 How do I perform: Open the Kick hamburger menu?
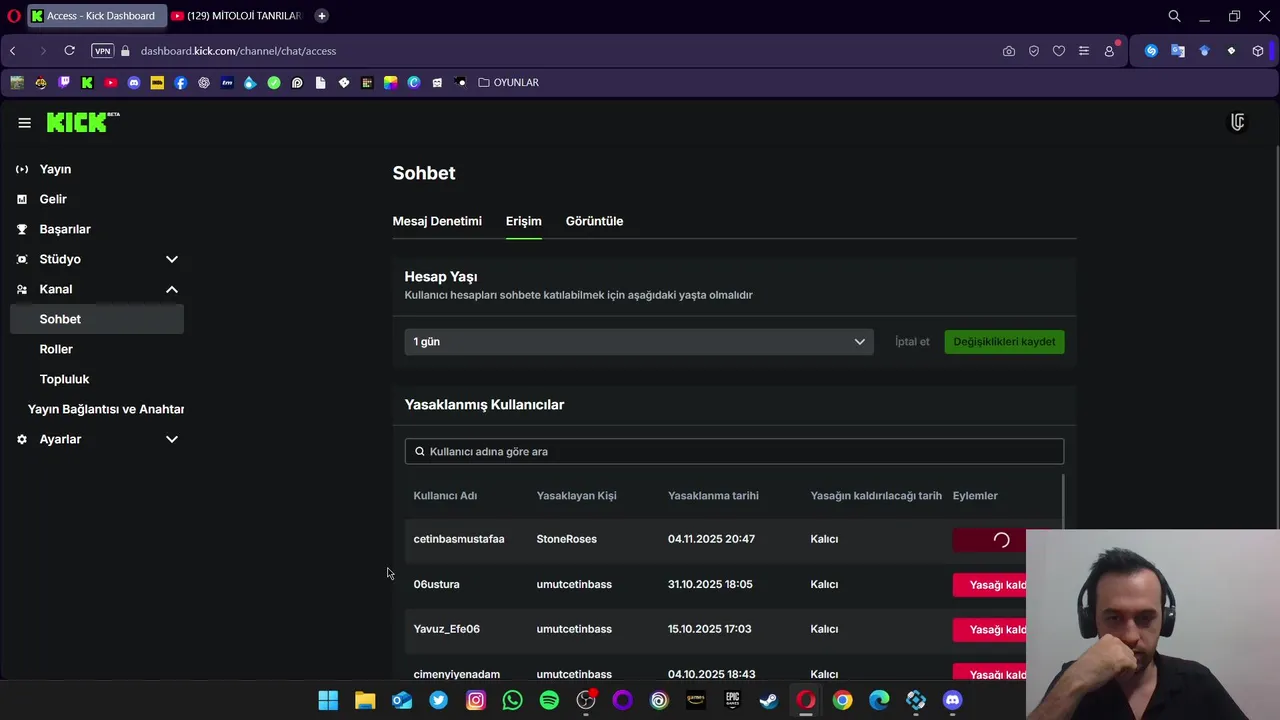24,123
